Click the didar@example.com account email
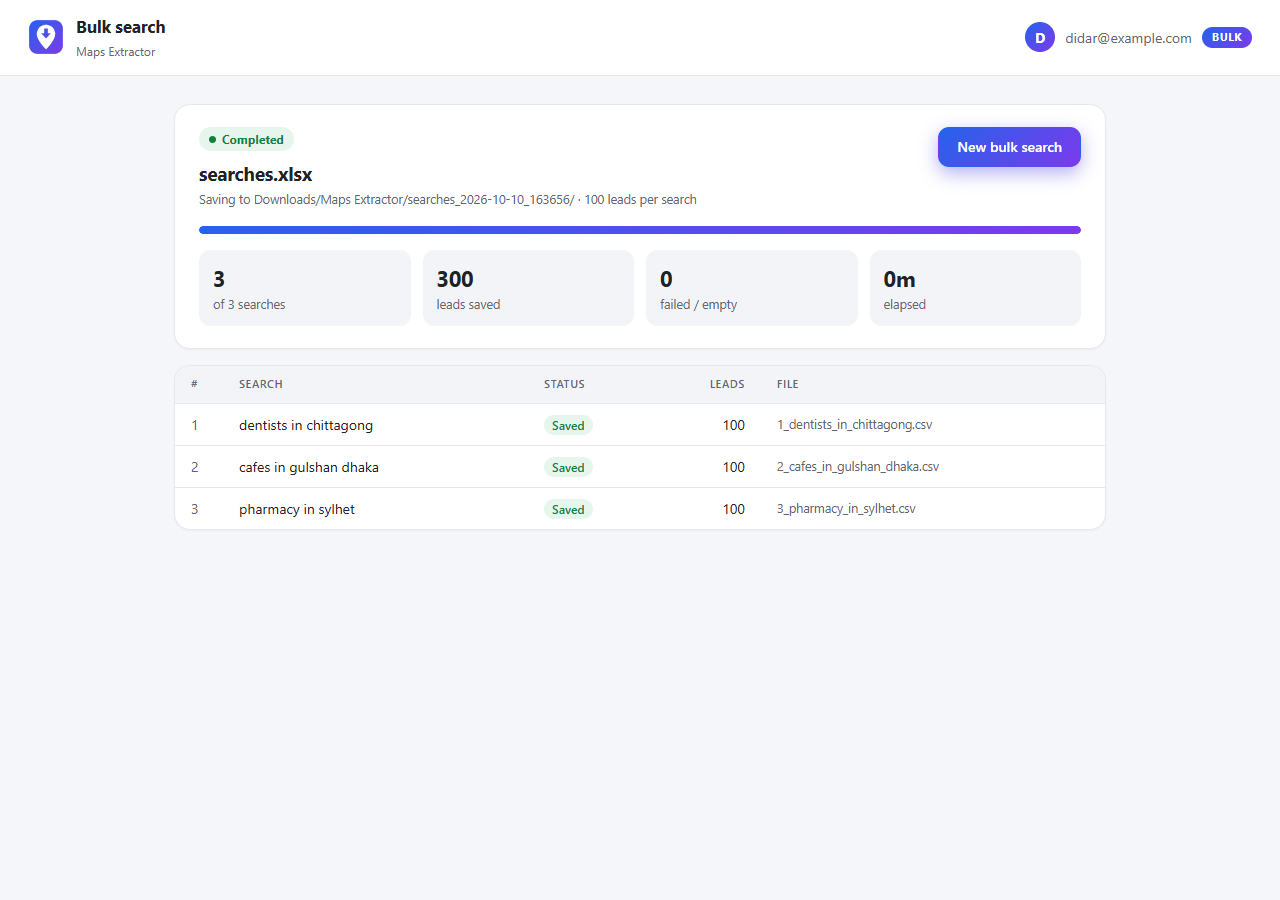 pyautogui.click(x=1128, y=38)
